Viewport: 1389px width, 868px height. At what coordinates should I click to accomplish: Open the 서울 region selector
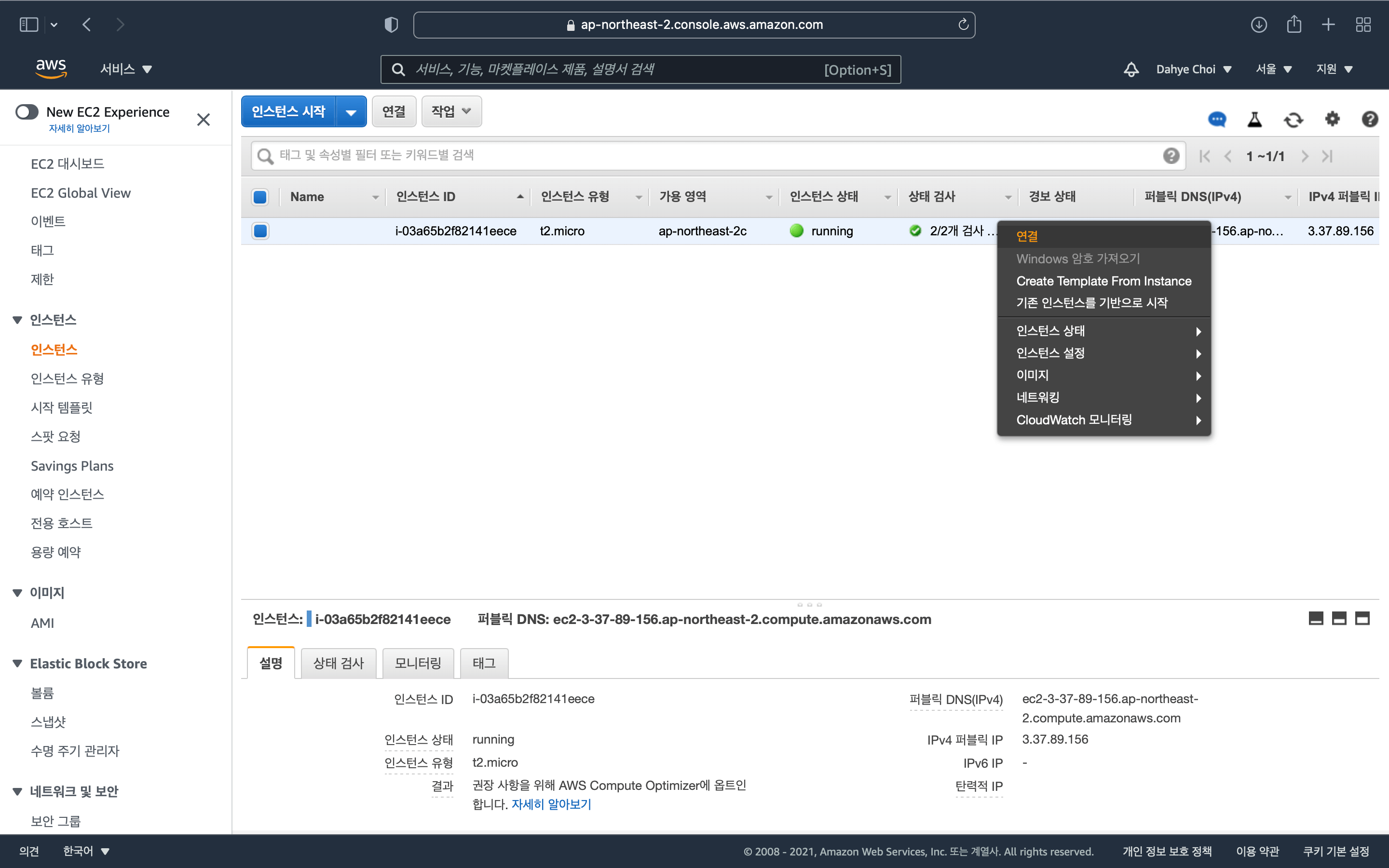pyautogui.click(x=1273, y=69)
